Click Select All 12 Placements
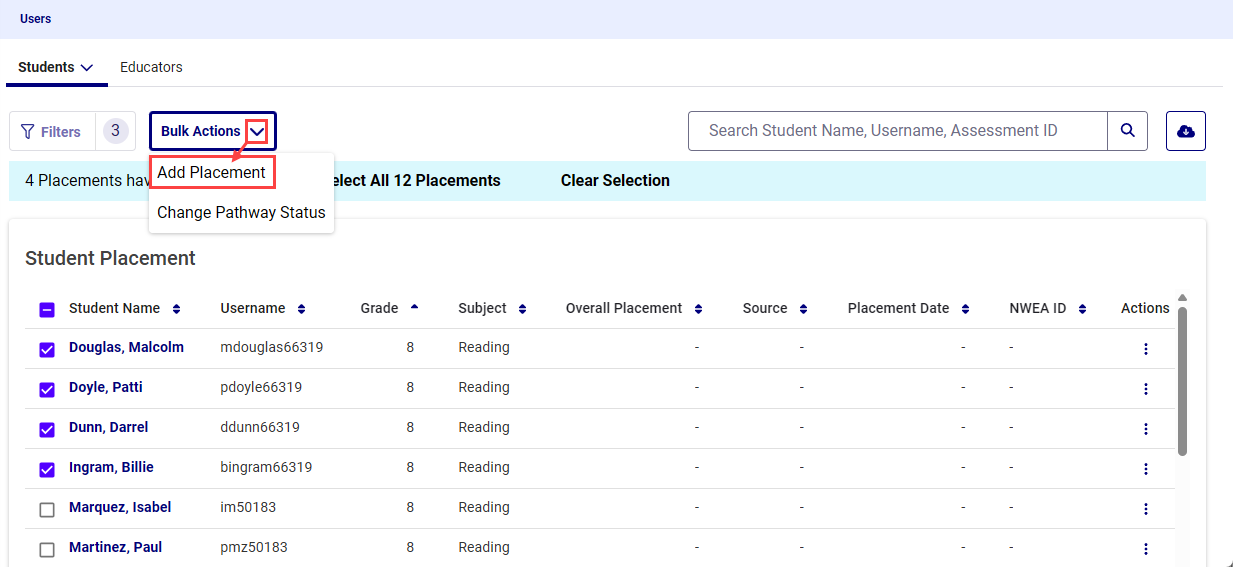The image size is (1233, 567). 414,181
